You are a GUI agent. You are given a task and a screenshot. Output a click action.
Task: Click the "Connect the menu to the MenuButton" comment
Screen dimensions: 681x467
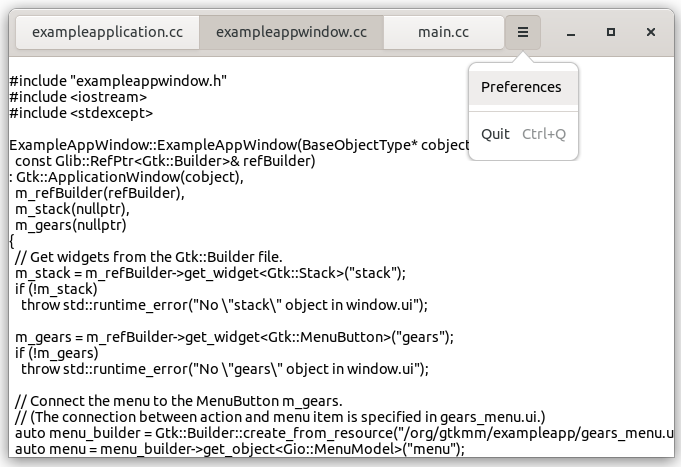[x=180, y=401]
